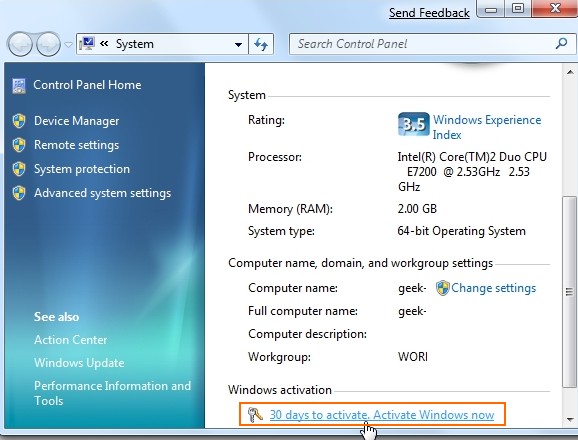Click the System computer icon in the address bar
The width and height of the screenshot is (578, 440).
(x=87, y=44)
